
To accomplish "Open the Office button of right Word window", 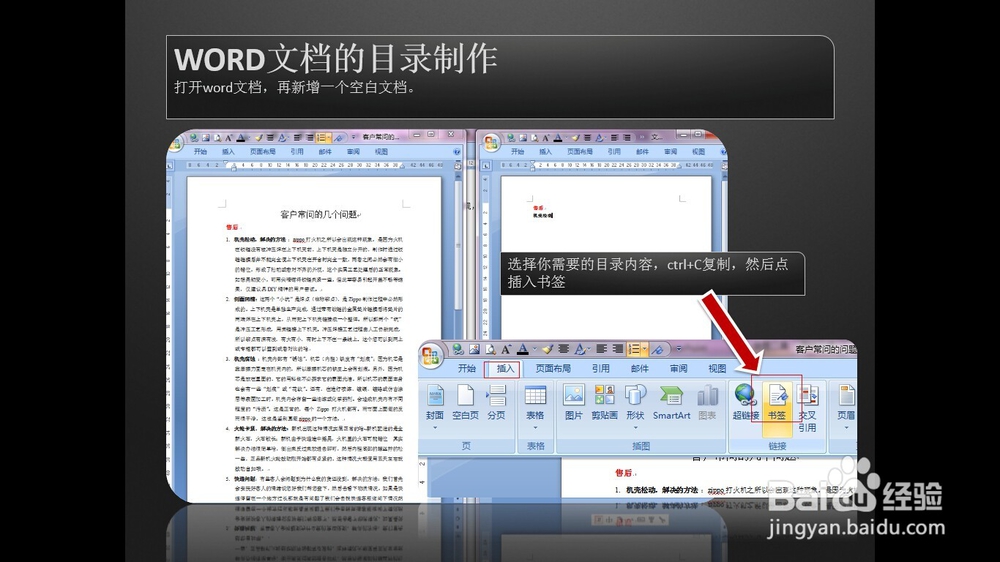I will click(490, 143).
